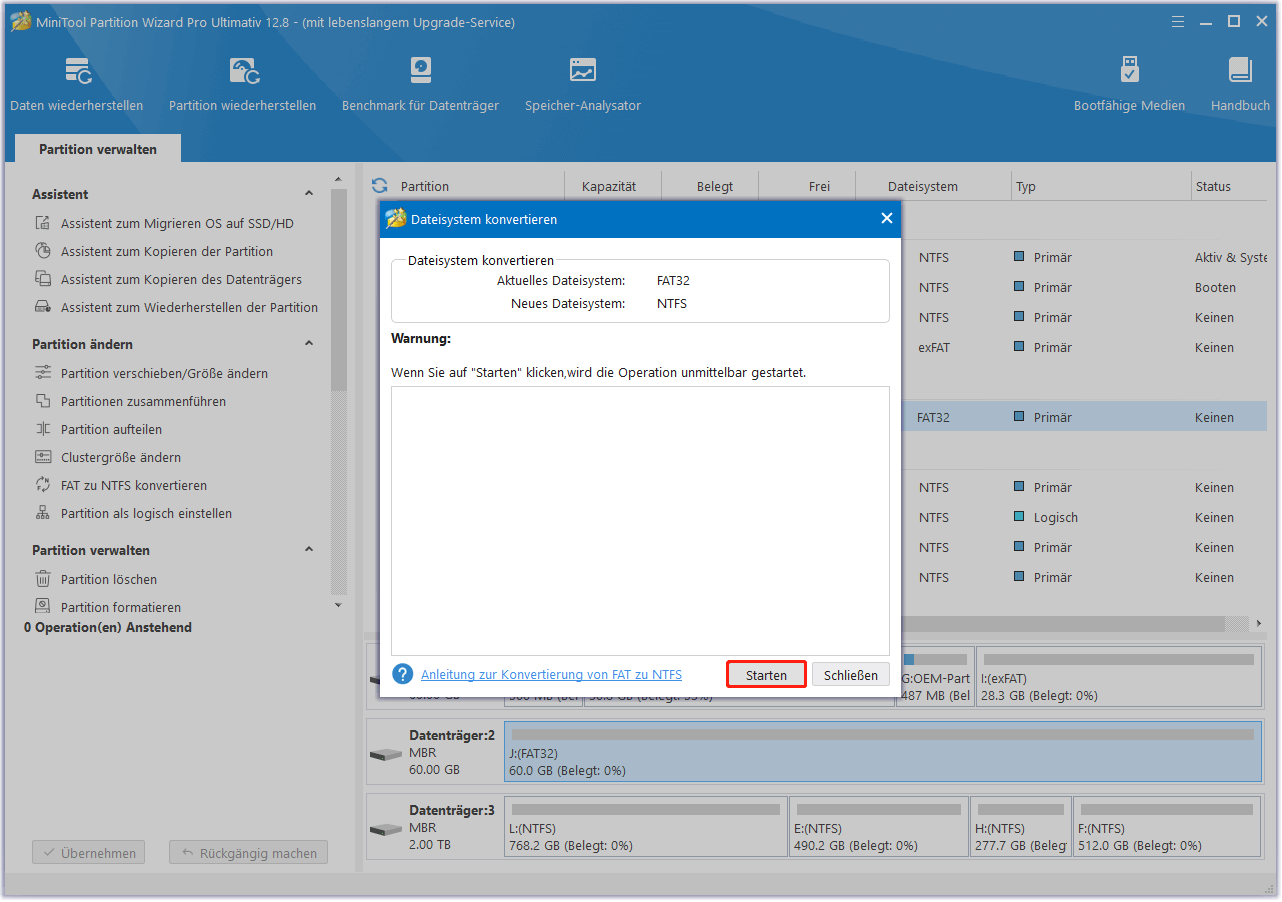Click the warning text area in dialog

coord(640,521)
